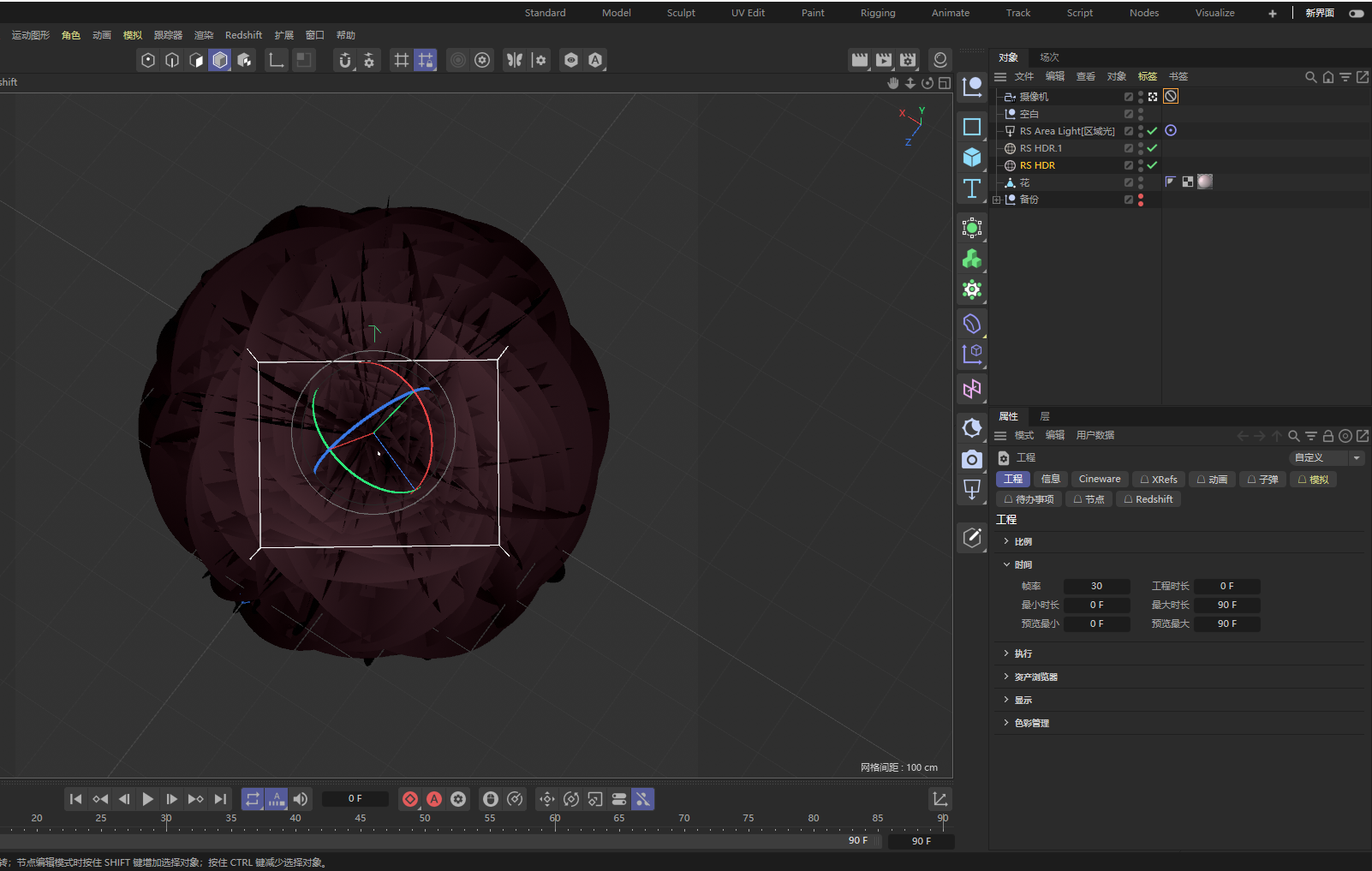Image resolution: width=1372 pixels, height=871 pixels.
Task: Click the 帧率 value field
Action: [1096, 587]
